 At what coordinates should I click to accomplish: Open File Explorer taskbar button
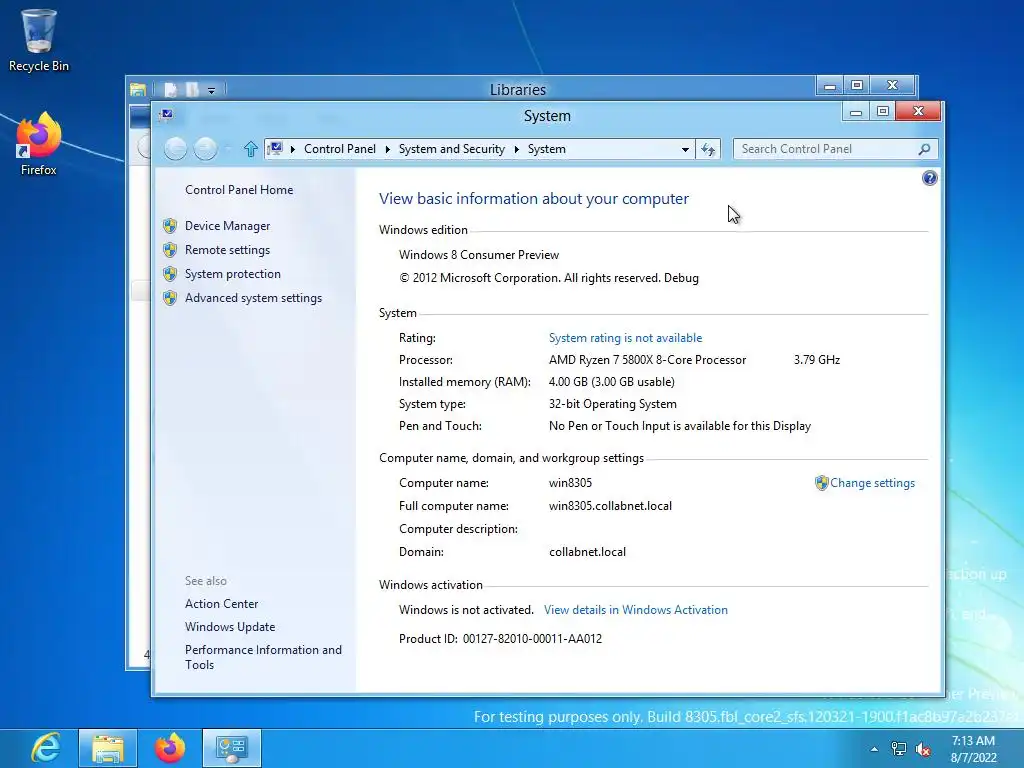click(108, 748)
